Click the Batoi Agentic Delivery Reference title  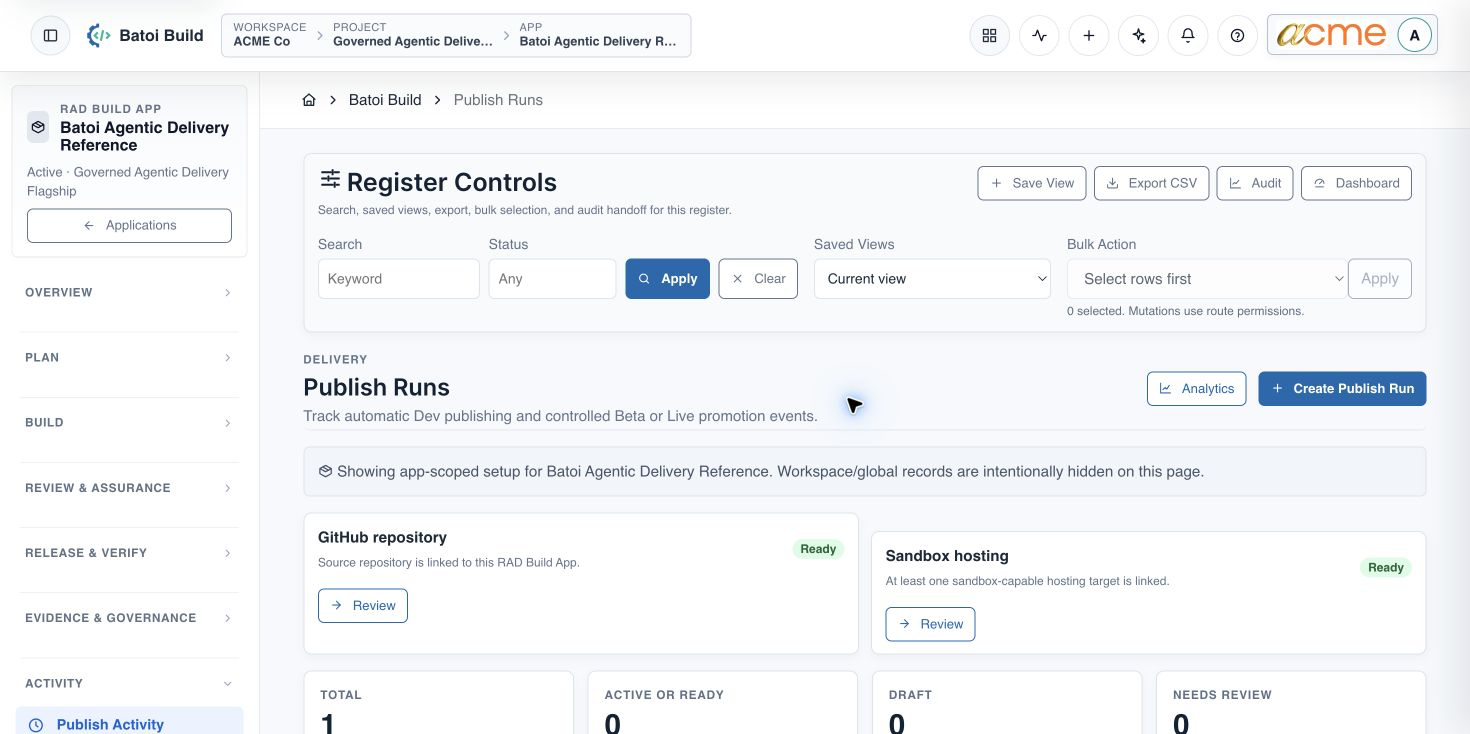pyautogui.click(x=144, y=137)
